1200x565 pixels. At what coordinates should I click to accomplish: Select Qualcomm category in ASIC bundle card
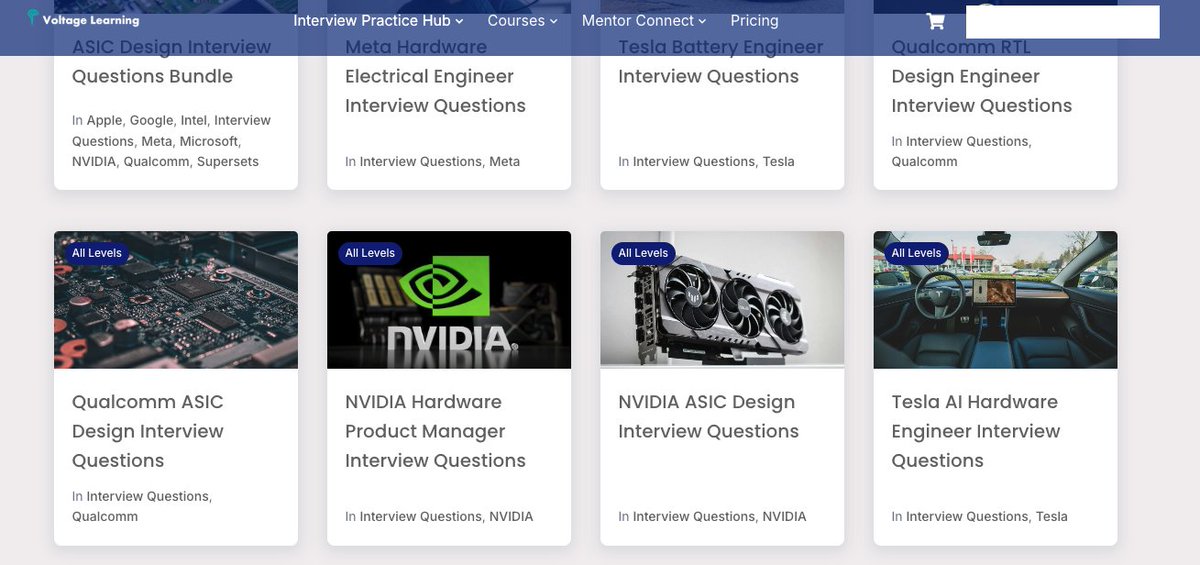(156, 161)
